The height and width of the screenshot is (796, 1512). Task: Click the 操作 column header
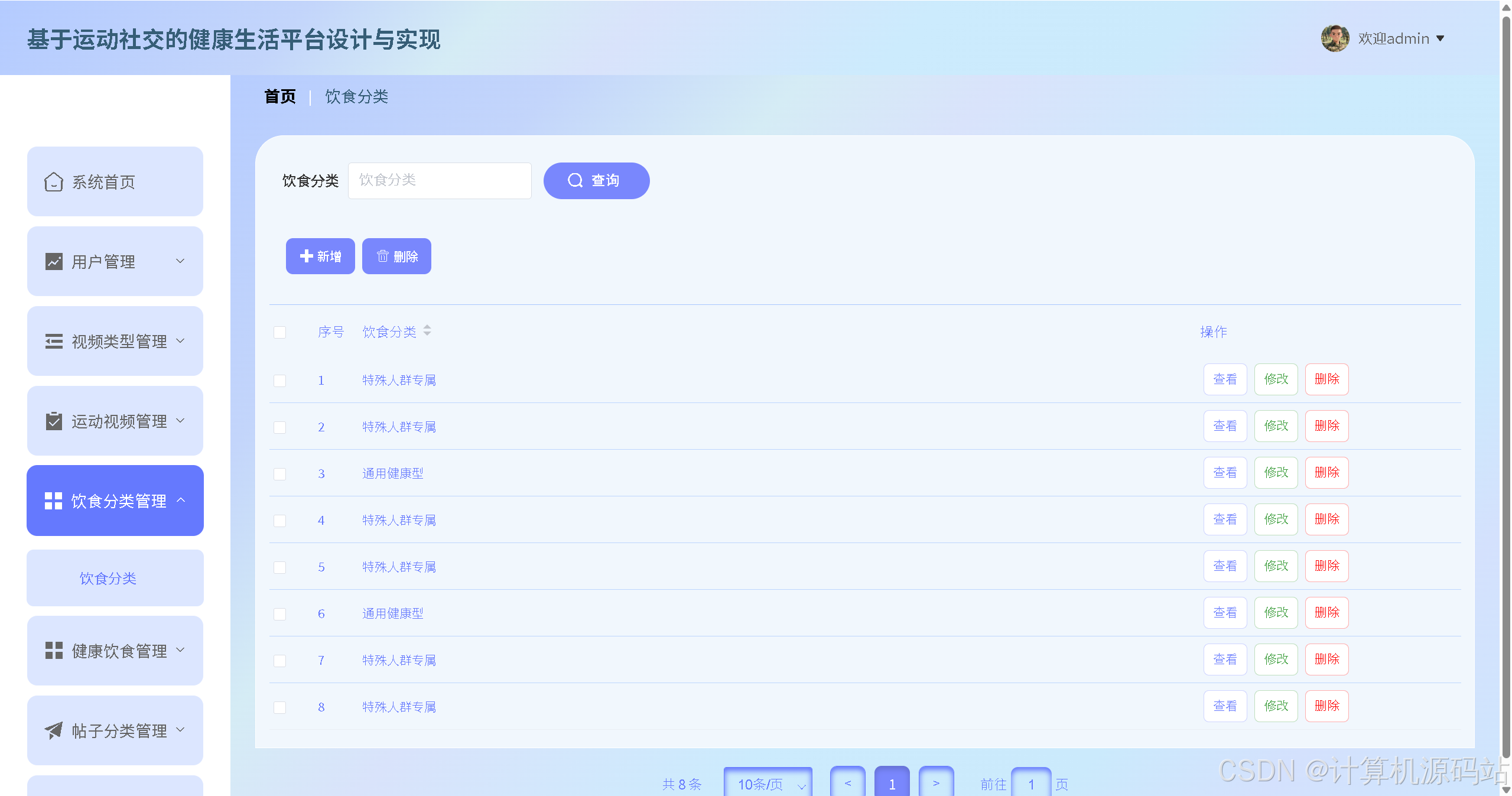click(1214, 332)
